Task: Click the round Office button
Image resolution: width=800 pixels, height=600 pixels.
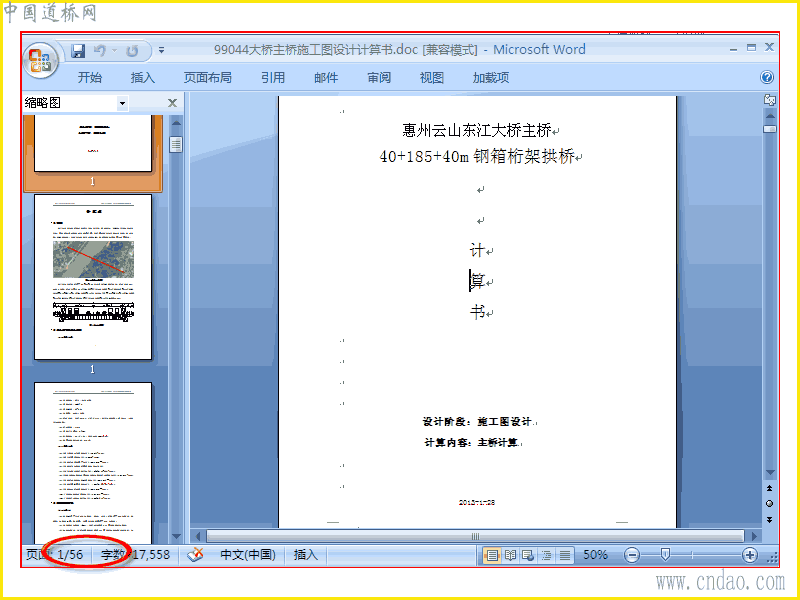Action: [41, 60]
